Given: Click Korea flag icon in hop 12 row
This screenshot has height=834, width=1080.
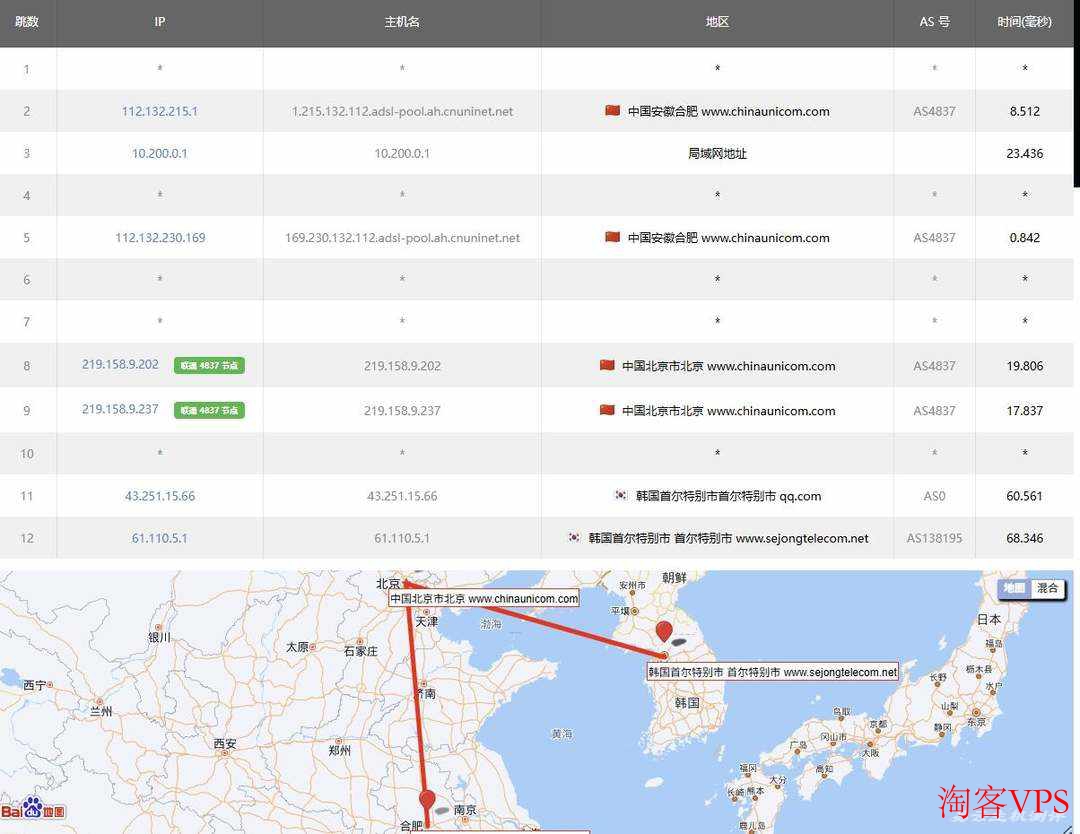Looking at the screenshot, I should 574,537.
